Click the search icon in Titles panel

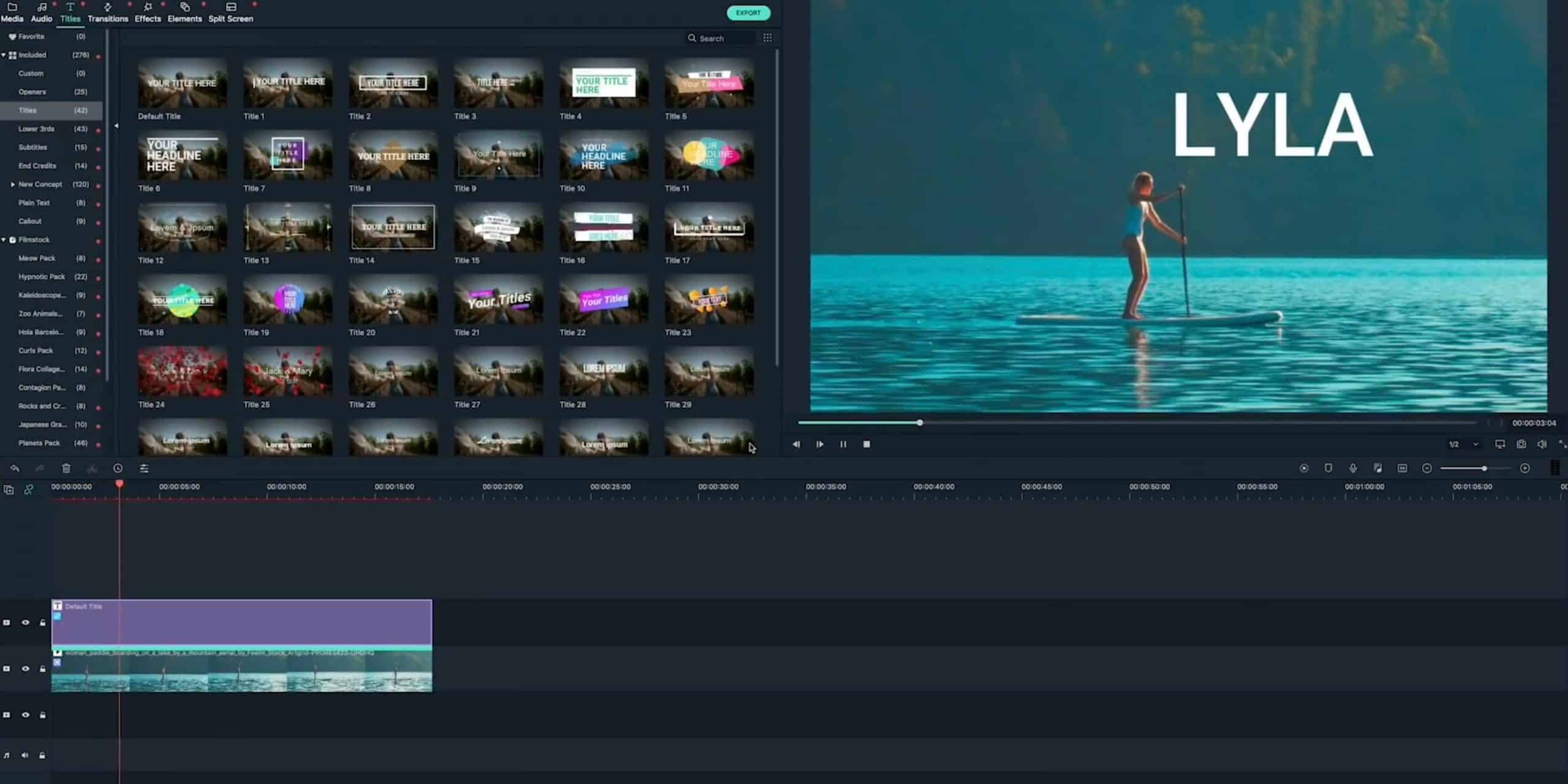pos(692,38)
